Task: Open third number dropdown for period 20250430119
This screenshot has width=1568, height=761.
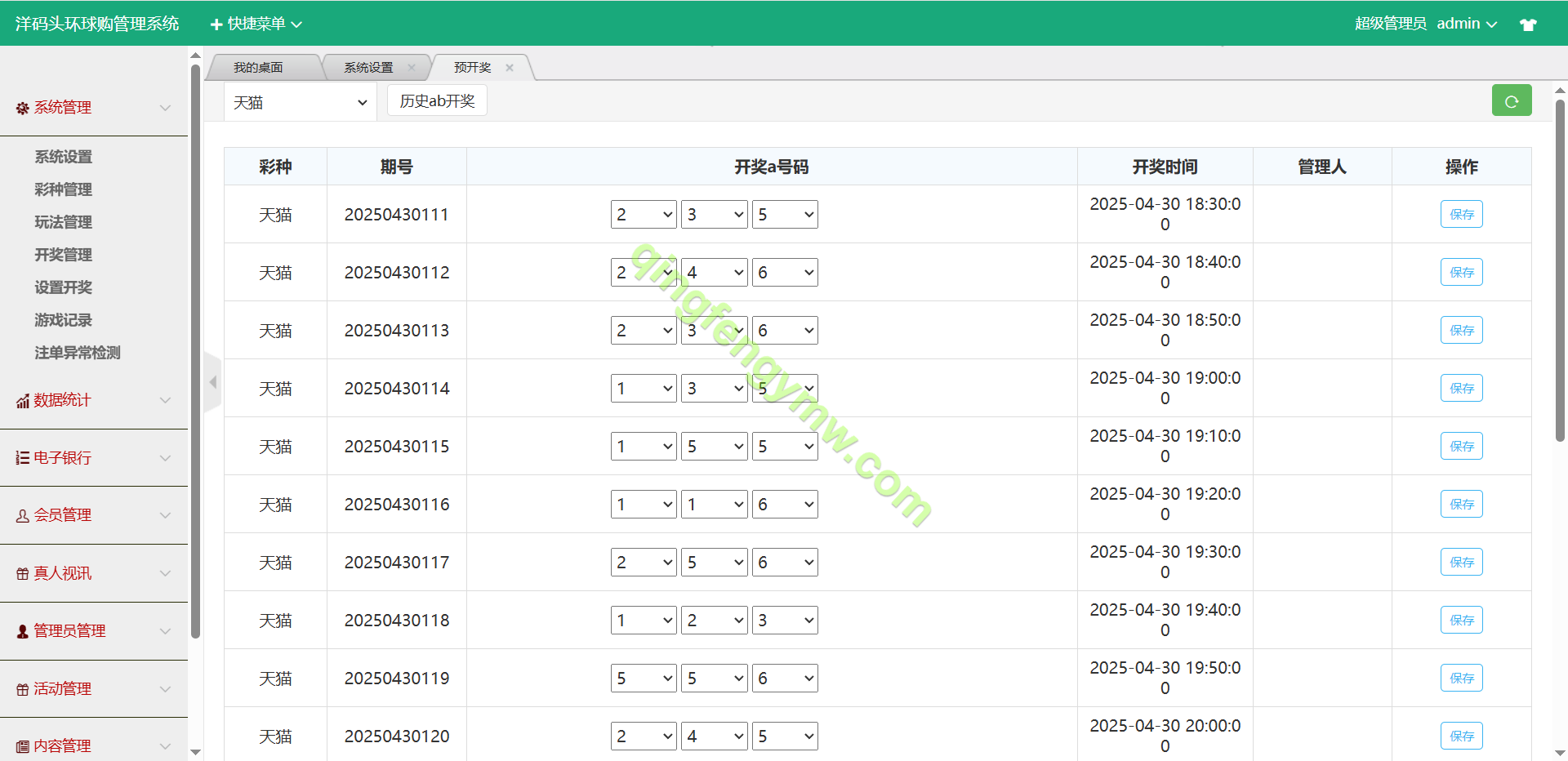Action: (x=784, y=679)
